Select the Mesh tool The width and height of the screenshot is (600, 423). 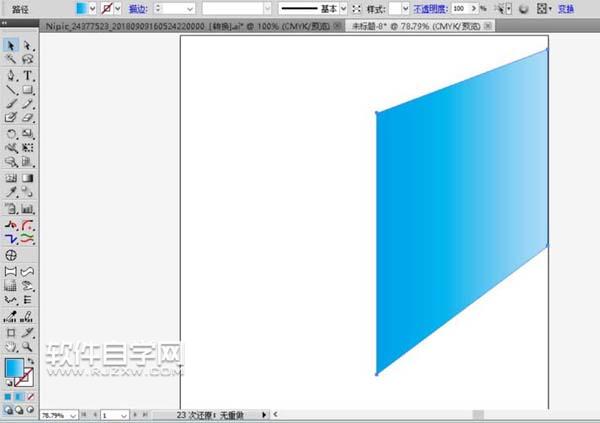coord(11,178)
